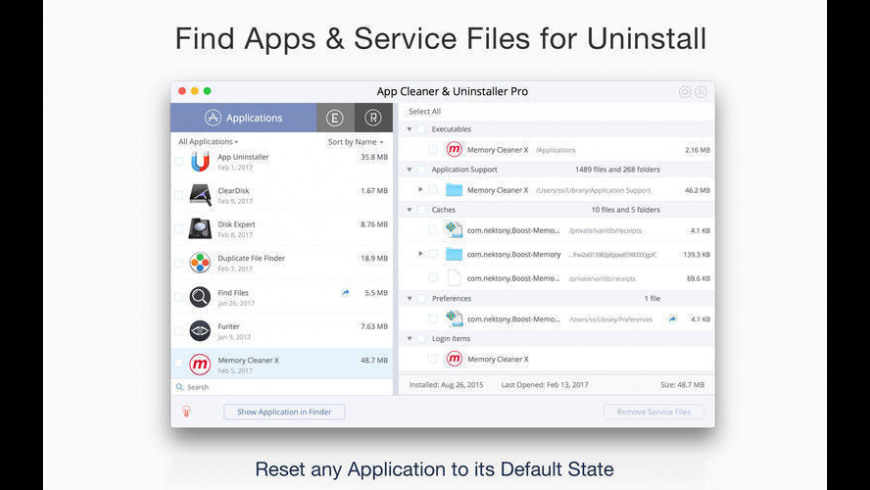Click the App Uninstaller magnet icon
870x490 pixels.
tap(200, 161)
